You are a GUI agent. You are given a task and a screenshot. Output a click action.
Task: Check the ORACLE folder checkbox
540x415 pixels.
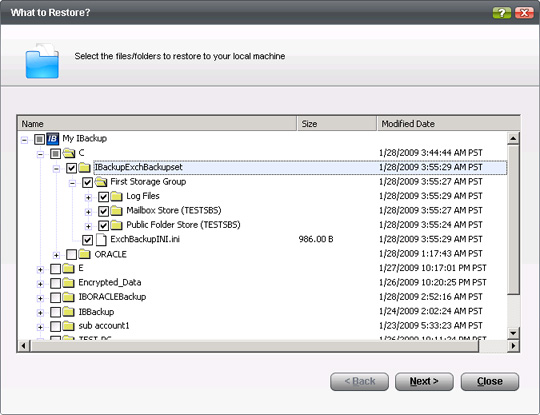(x=71, y=255)
